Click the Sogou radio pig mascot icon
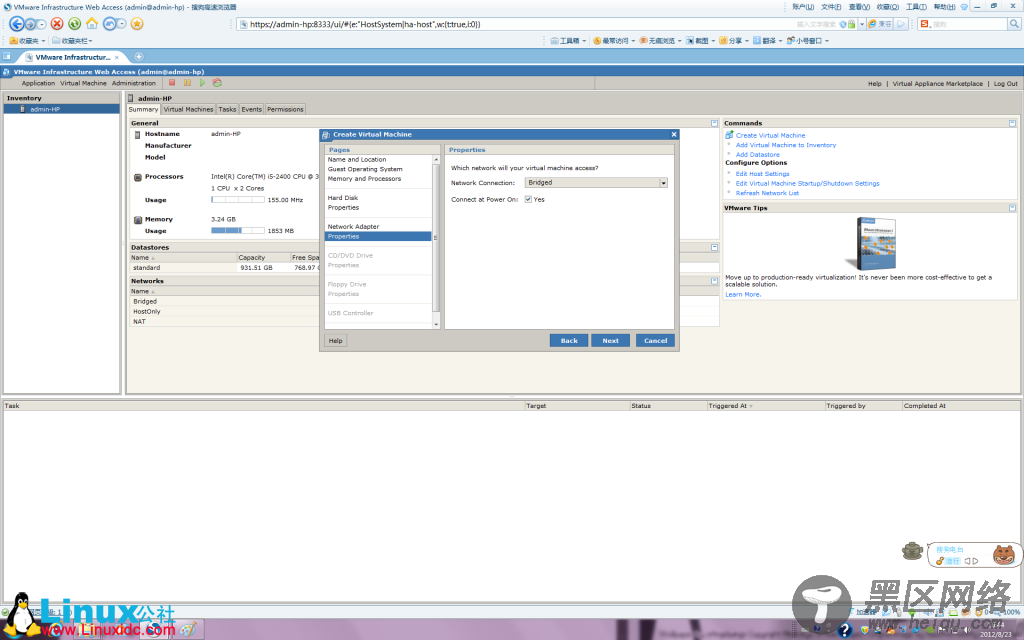The height and width of the screenshot is (640, 1024). pos(1003,554)
